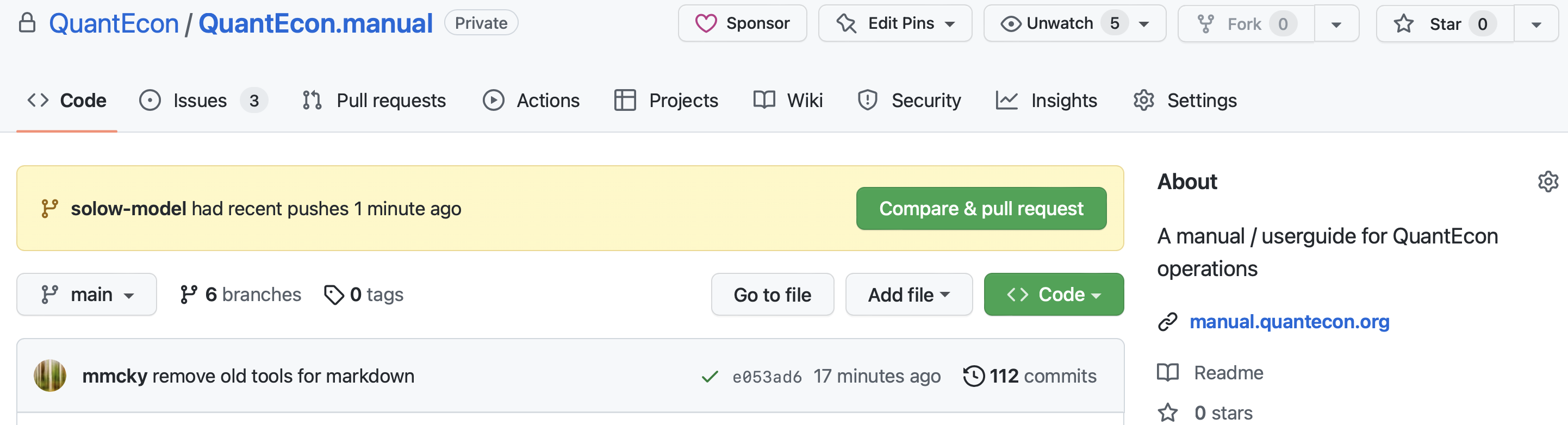The image size is (1568, 425).
Task: Click the mmcky user avatar thumbnail
Action: 50,376
